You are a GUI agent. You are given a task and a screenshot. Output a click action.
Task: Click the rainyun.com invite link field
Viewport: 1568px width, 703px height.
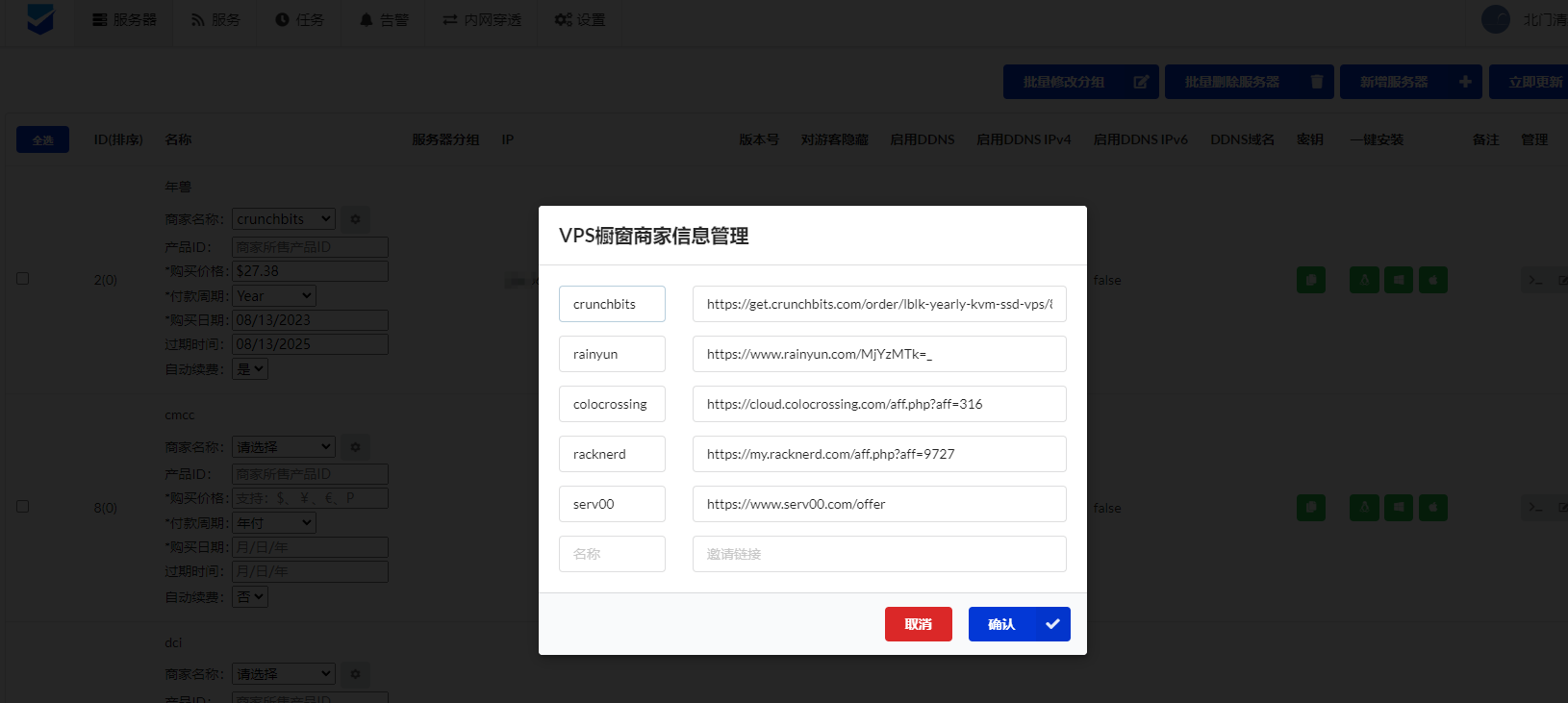[x=879, y=354]
